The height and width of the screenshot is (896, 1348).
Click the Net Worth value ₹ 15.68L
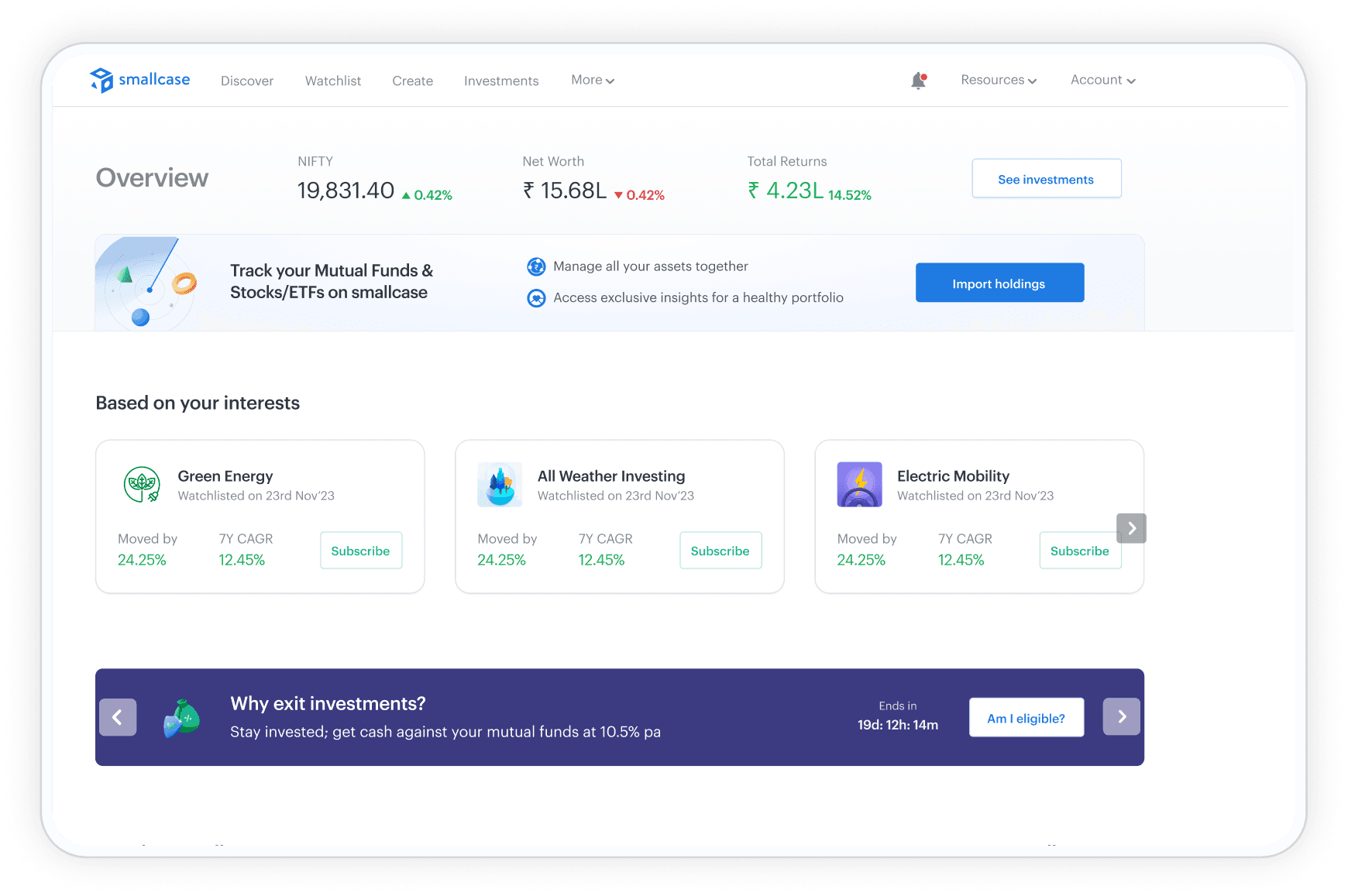click(565, 191)
